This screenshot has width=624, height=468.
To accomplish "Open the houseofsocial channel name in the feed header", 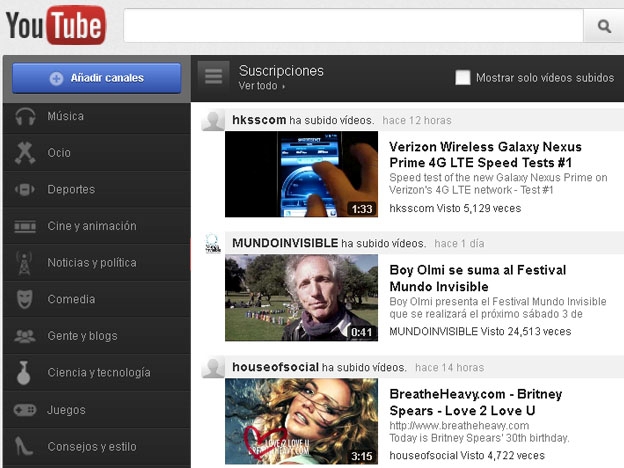I will coord(275,367).
